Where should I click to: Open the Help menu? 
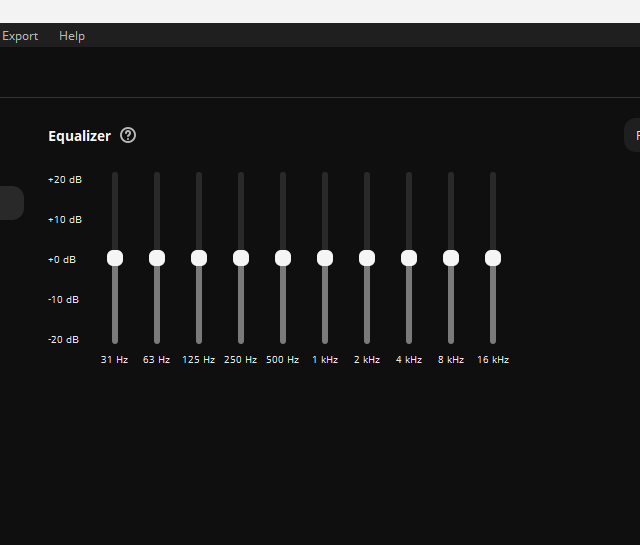coord(72,36)
